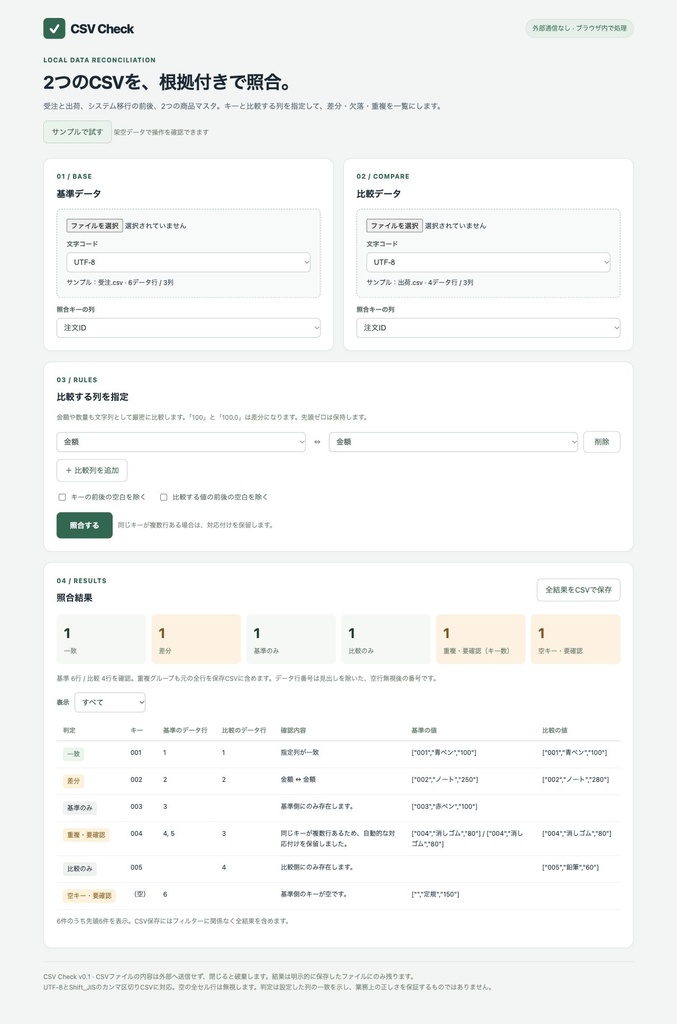The width and height of the screenshot is (677, 1024).
Task: Click 全結果をCSVで保存 button
Action: (578, 590)
